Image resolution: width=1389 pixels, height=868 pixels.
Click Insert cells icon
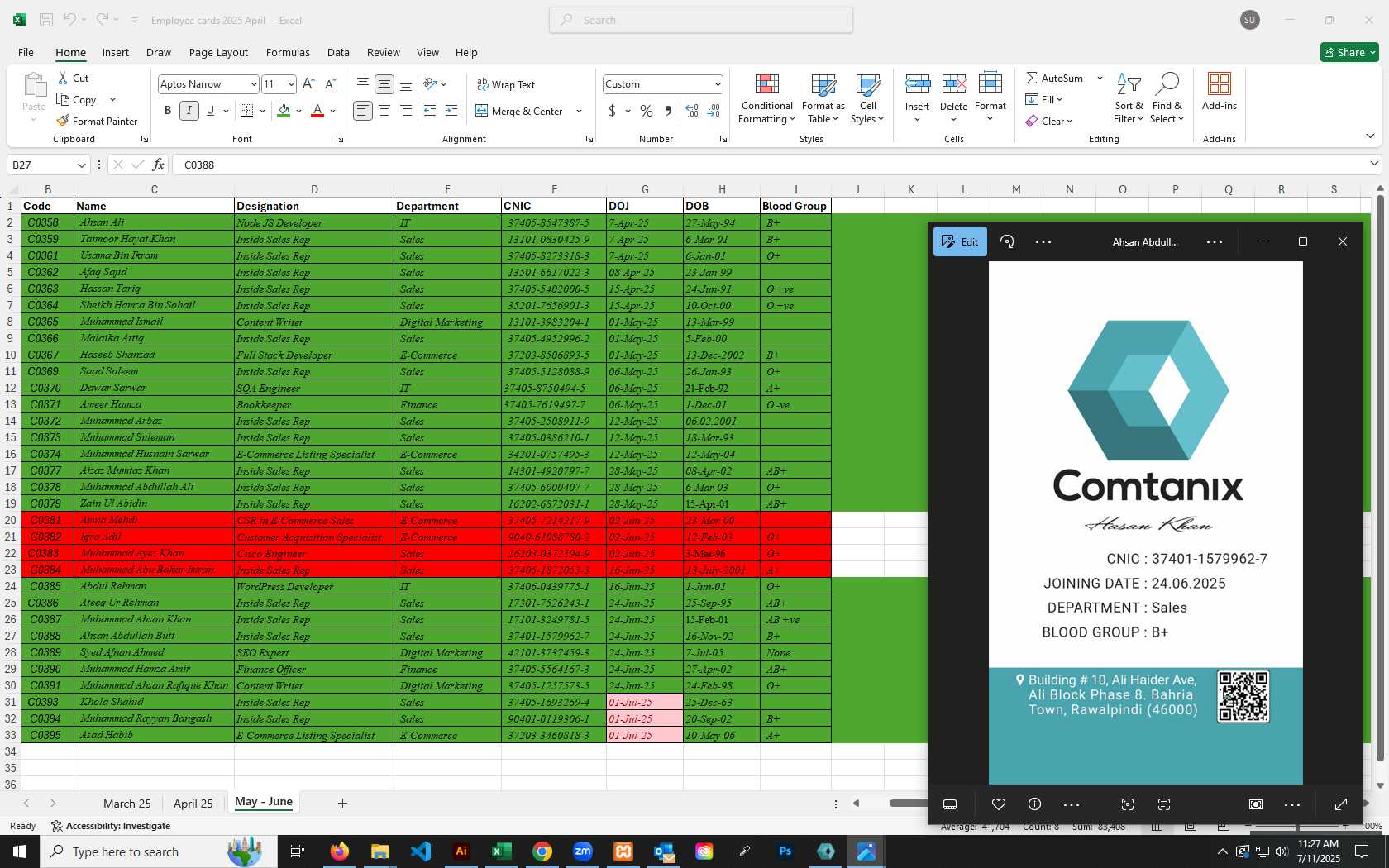click(917, 83)
